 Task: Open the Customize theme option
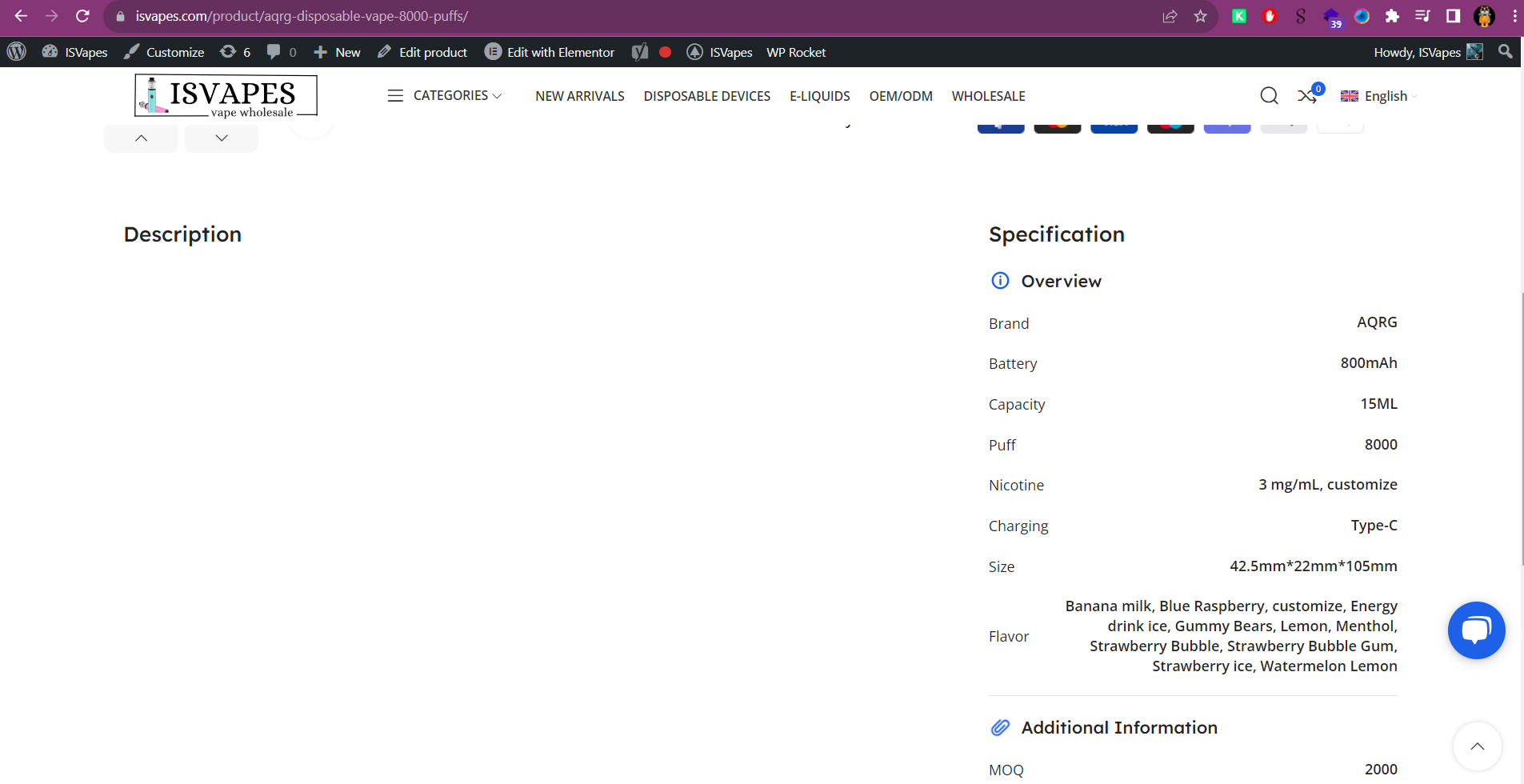[164, 52]
